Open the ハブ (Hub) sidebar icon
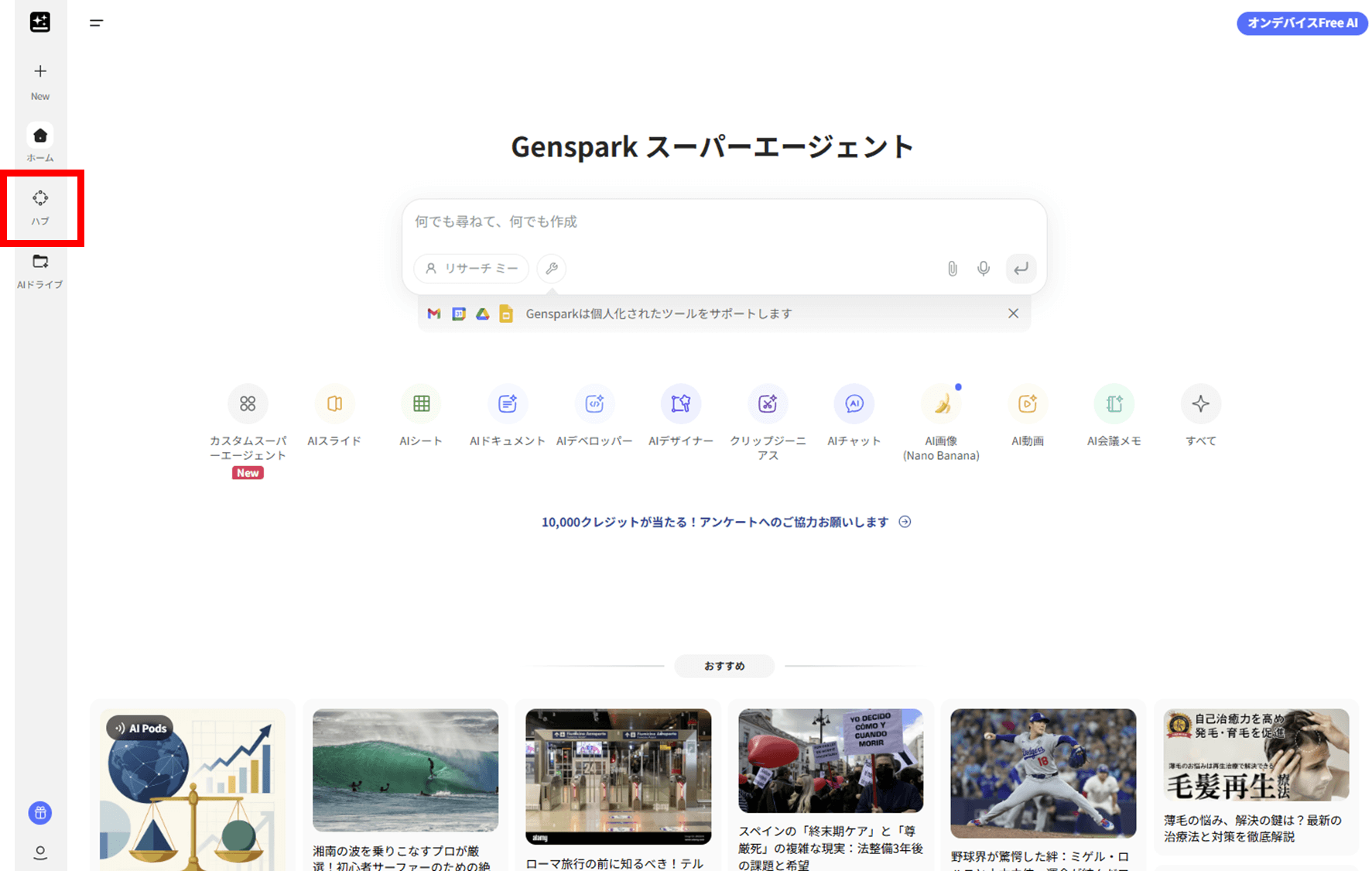1372x871 pixels. click(40, 207)
